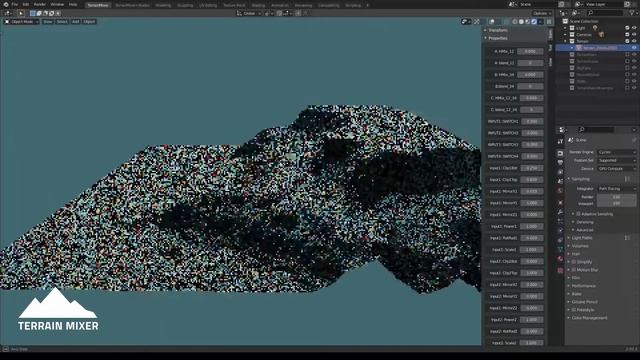Screen dimensions: 640x360
Task: Enable the Freestyle checkbox
Action: (574, 310)
